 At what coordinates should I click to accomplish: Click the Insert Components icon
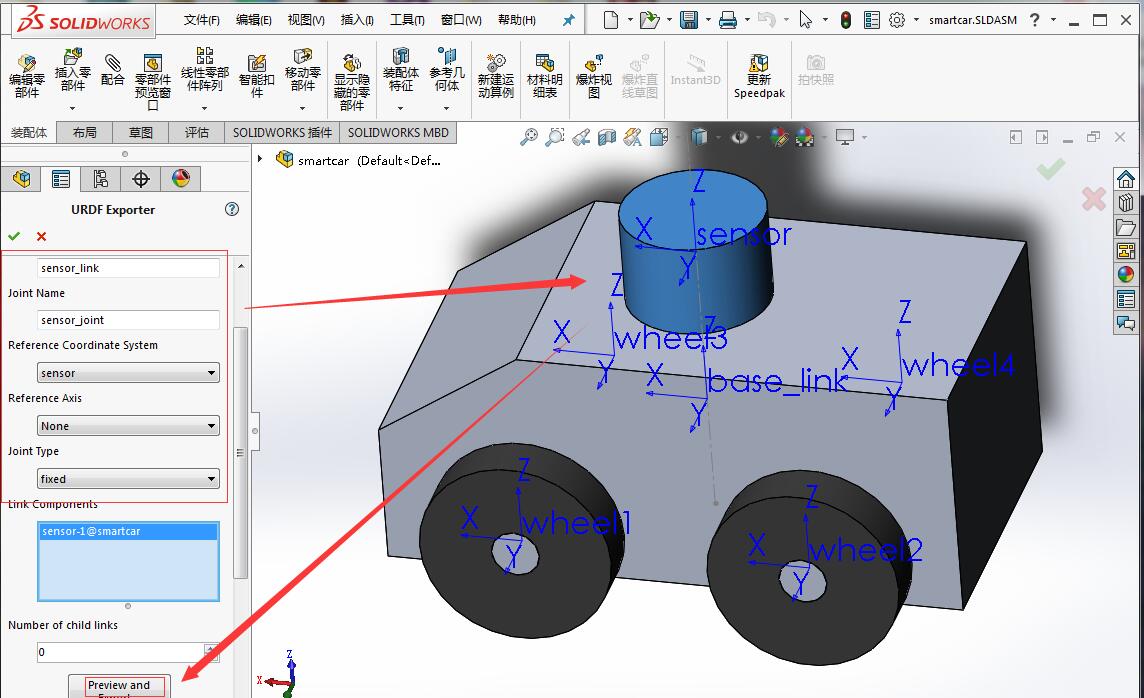coord(72,56)
